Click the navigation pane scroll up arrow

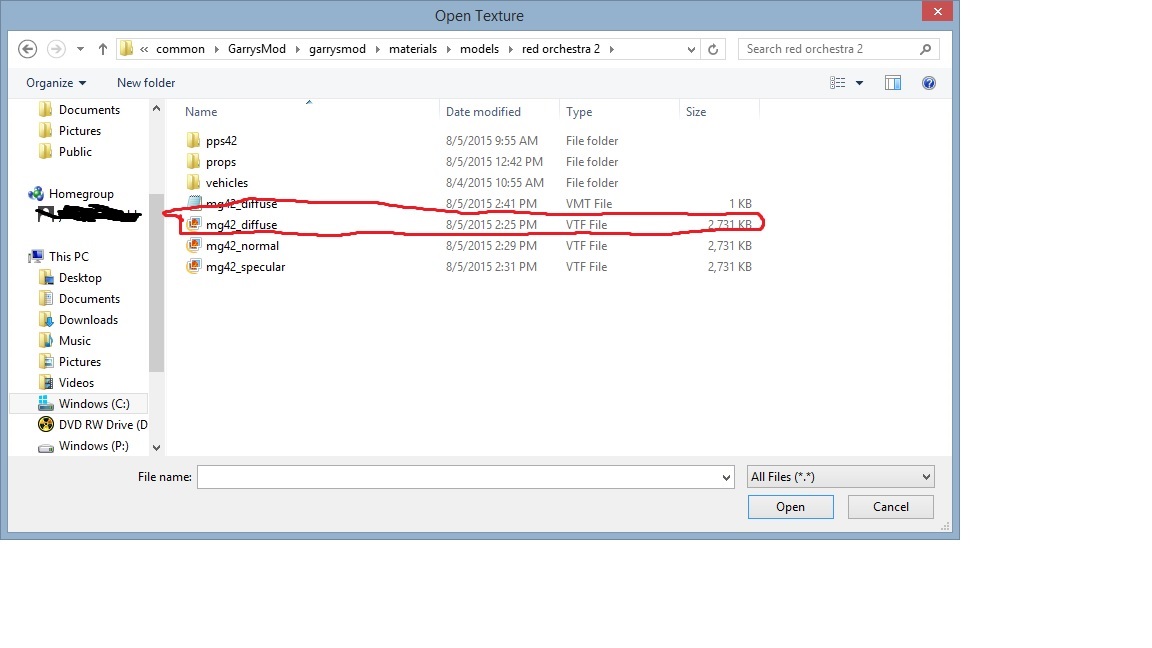[156, 109]
